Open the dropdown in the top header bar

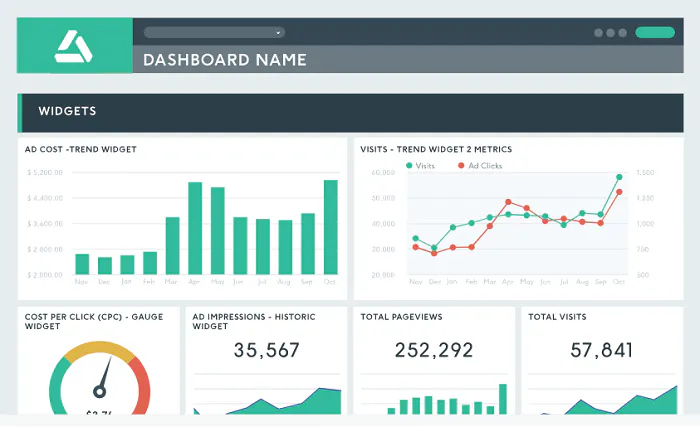[214, 32]
